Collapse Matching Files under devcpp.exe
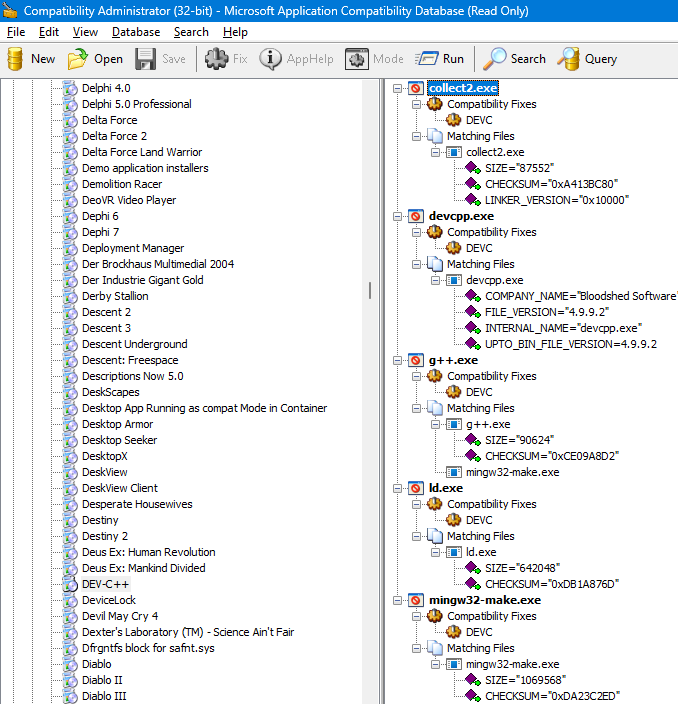Viewport: 678px width, 704px height. [x=418, y=264]
